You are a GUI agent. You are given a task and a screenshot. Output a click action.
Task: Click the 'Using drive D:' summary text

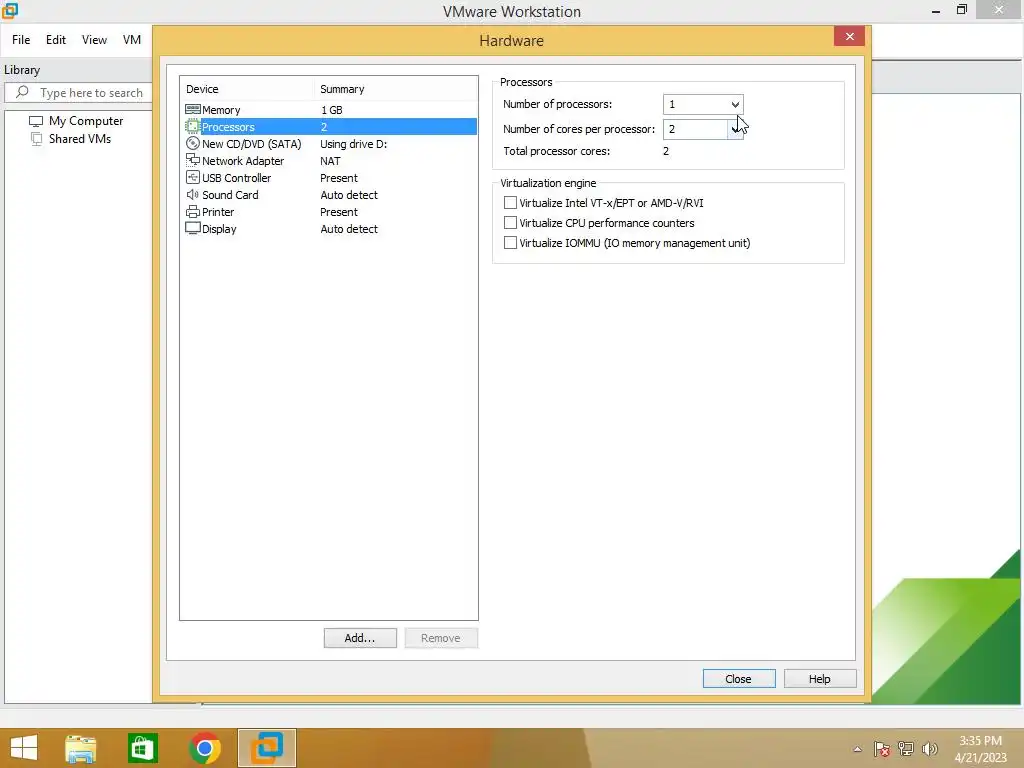click(x=353, y=144)
